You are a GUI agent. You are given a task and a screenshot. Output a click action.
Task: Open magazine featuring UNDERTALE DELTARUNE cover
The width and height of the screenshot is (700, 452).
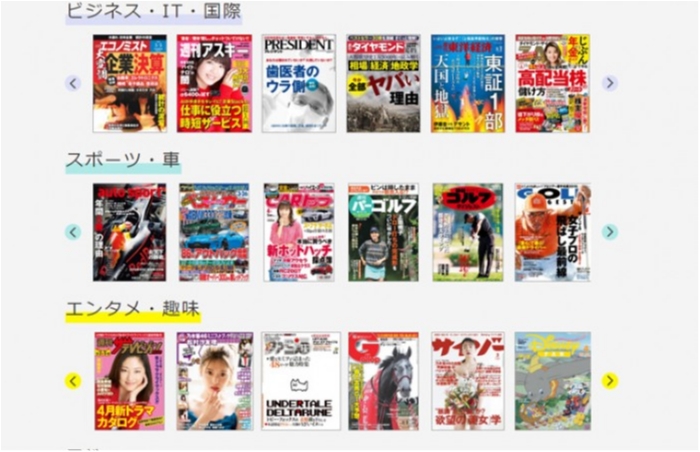300,381
